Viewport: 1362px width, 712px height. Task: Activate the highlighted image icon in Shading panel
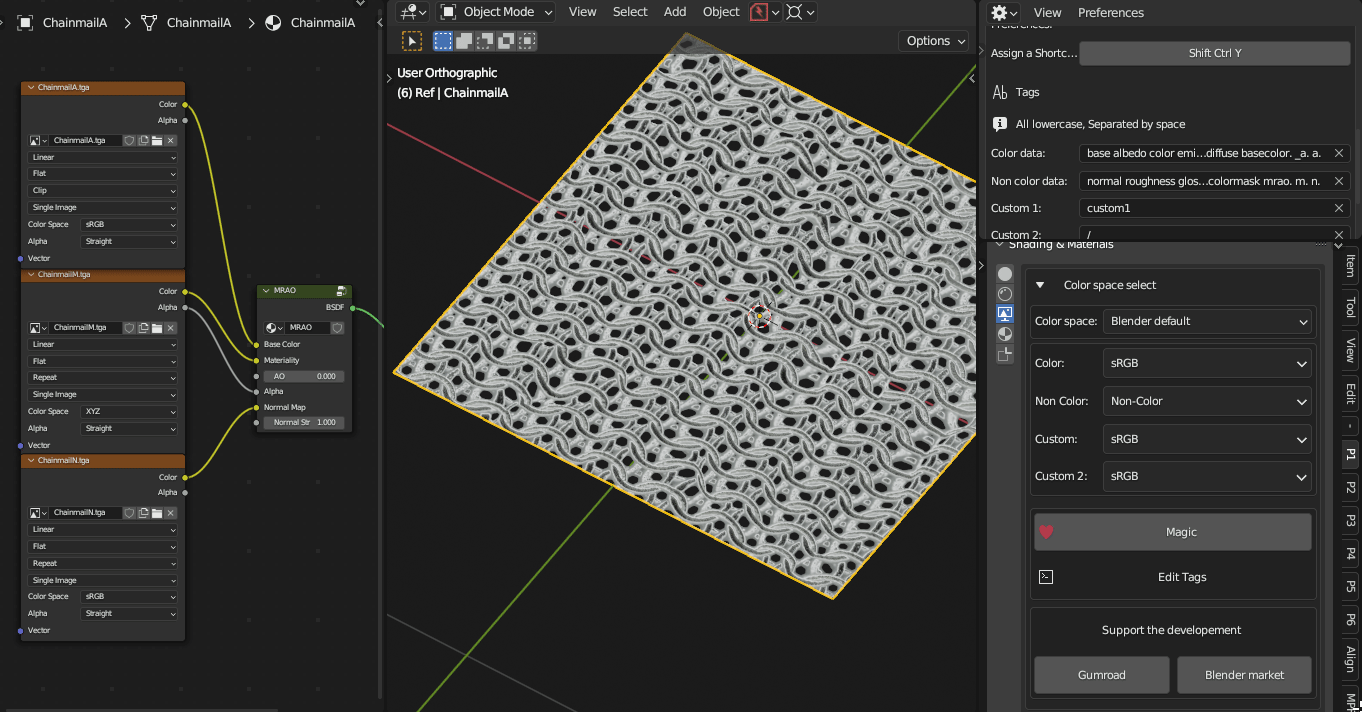click(1005, 314)
